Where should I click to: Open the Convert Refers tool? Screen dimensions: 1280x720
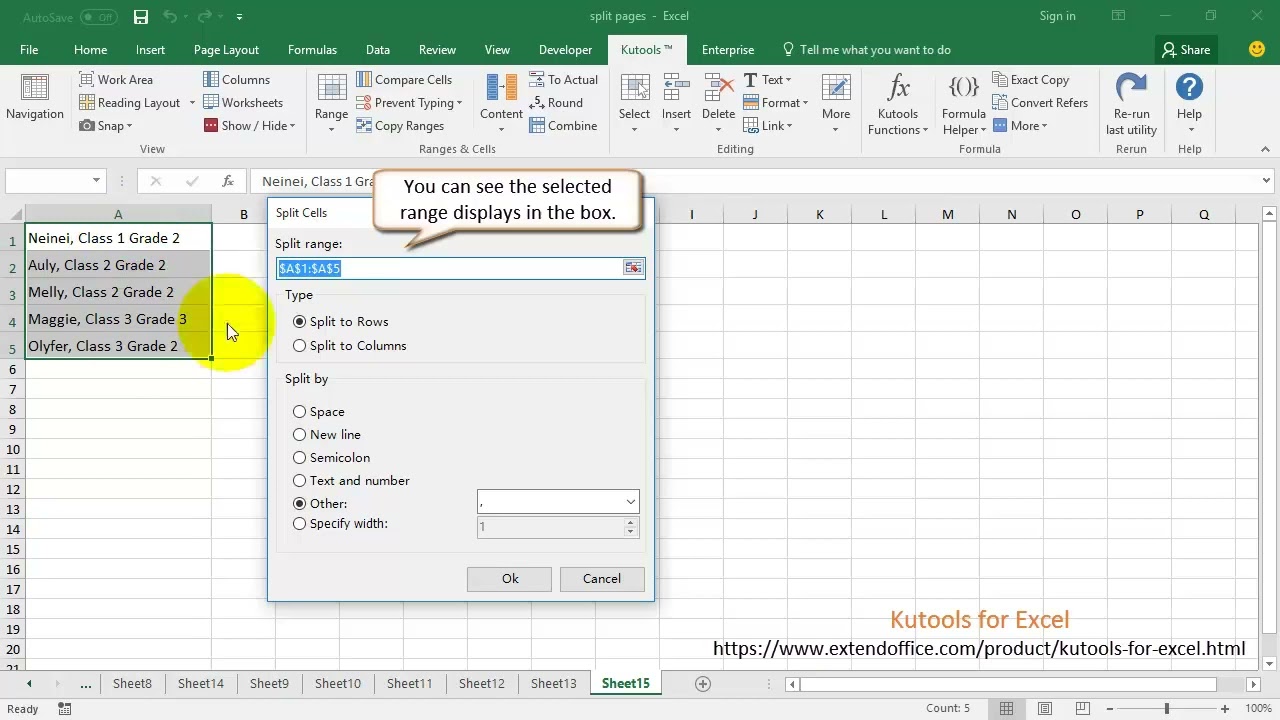tap(1040, 103)
